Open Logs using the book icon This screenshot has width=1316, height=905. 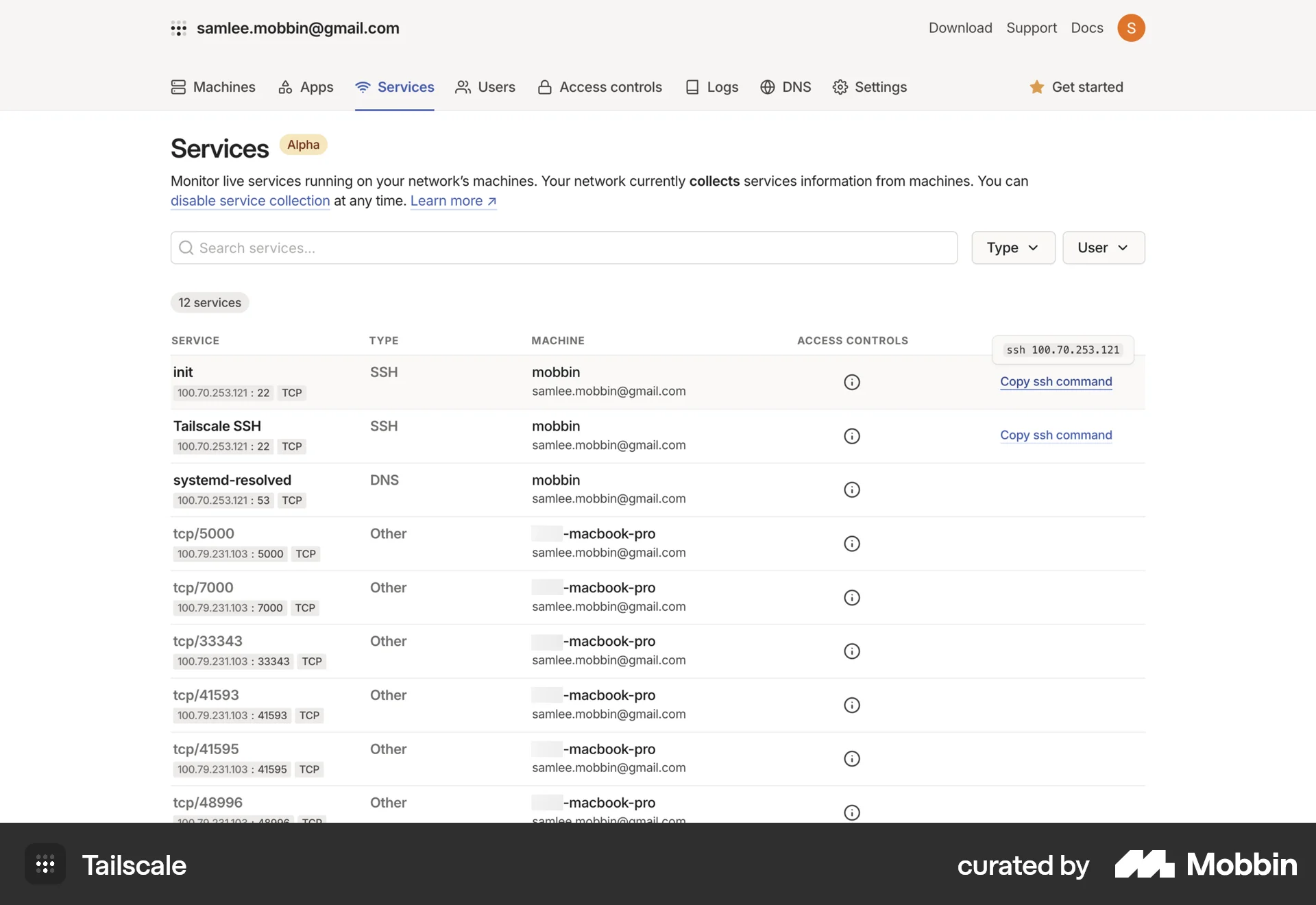point(692,87)
